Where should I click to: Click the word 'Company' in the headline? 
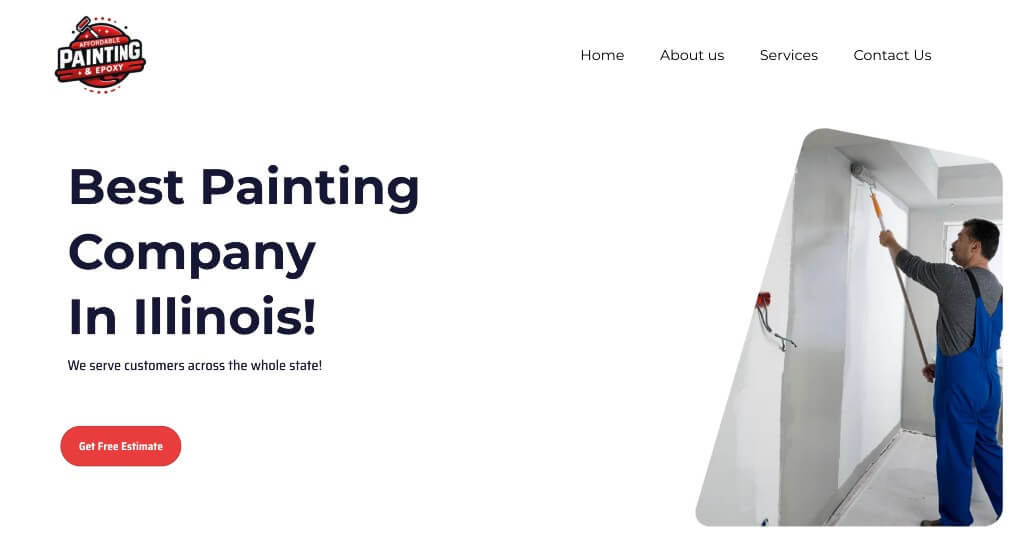point(192,253)
